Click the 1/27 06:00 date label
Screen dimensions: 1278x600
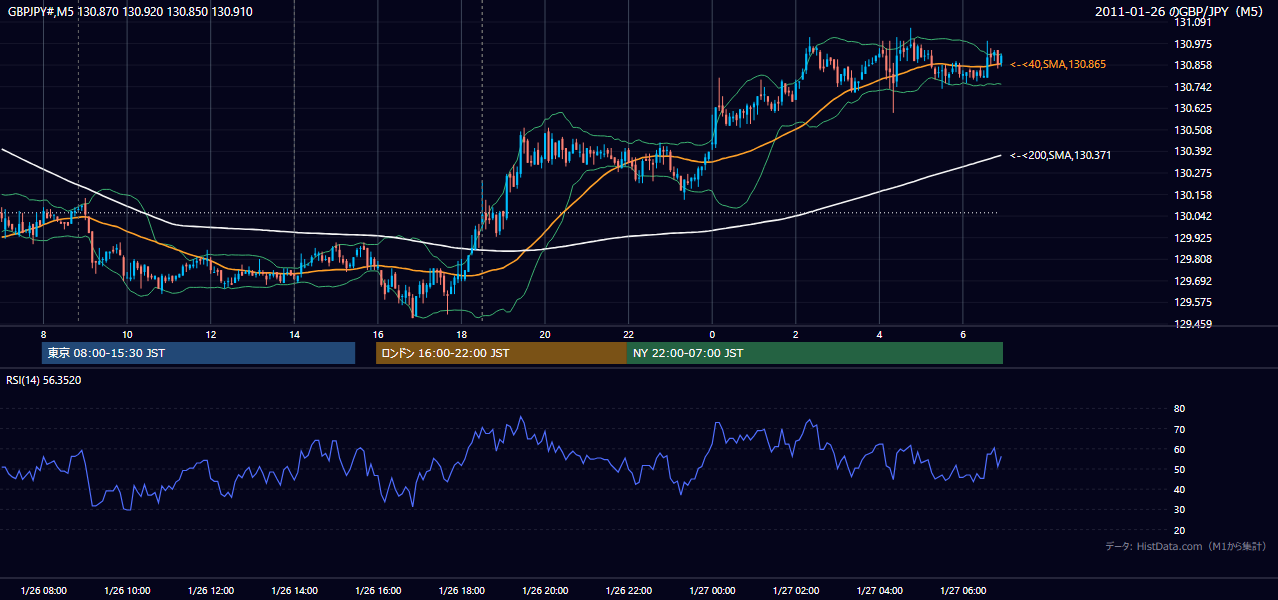tap(962, 591)
